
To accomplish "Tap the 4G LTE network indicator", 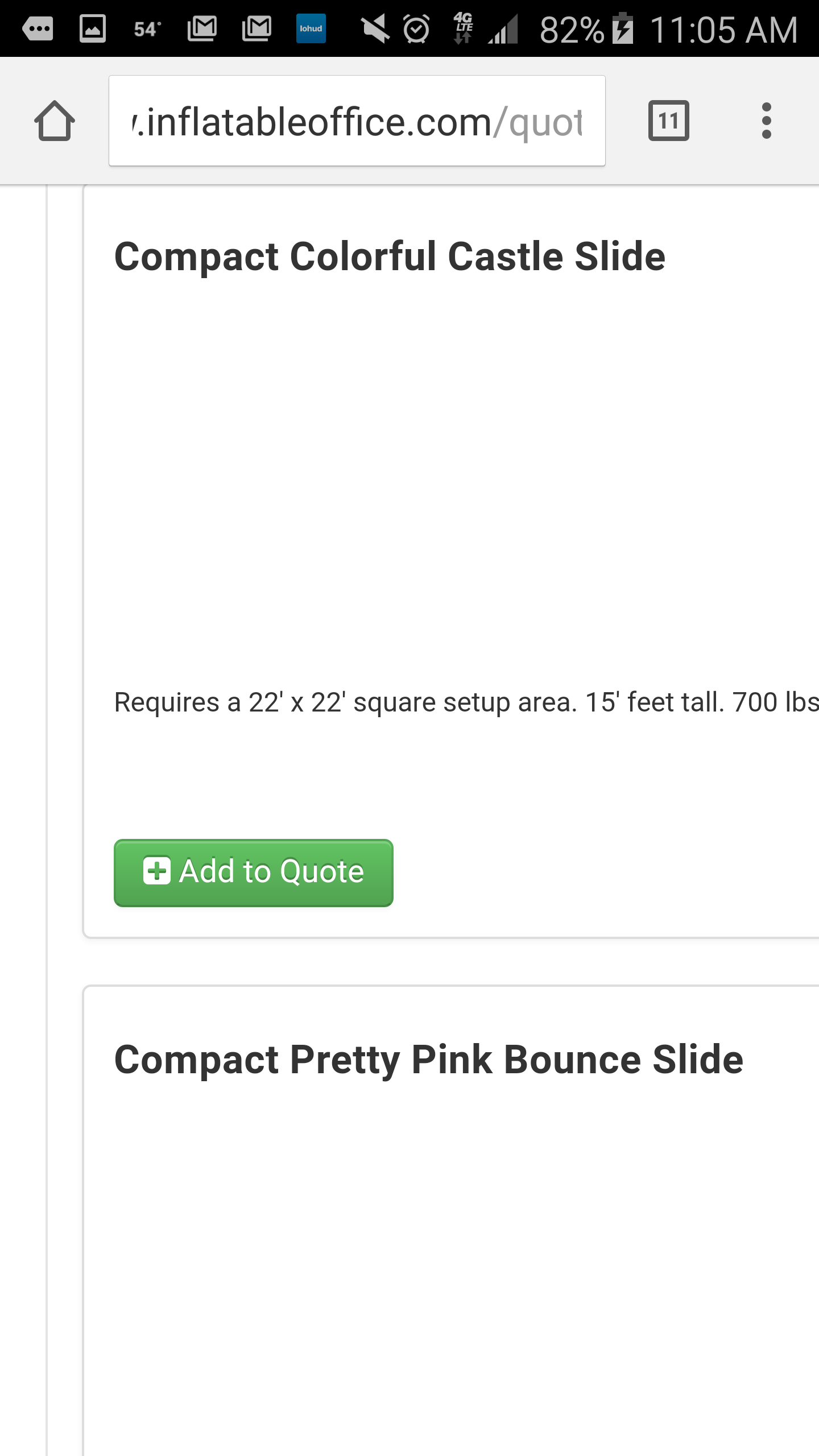I will 464,28.
